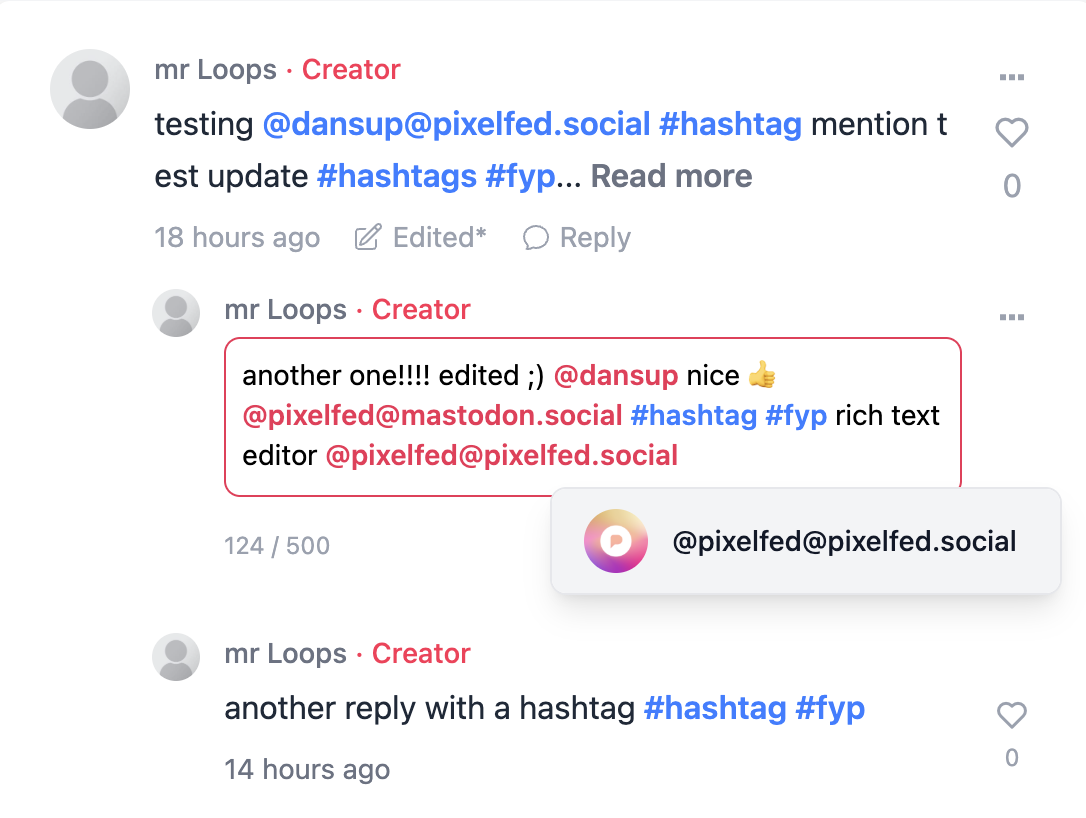
Task: Click #hashtag link in the last reply
Action: tap(714, 709)
